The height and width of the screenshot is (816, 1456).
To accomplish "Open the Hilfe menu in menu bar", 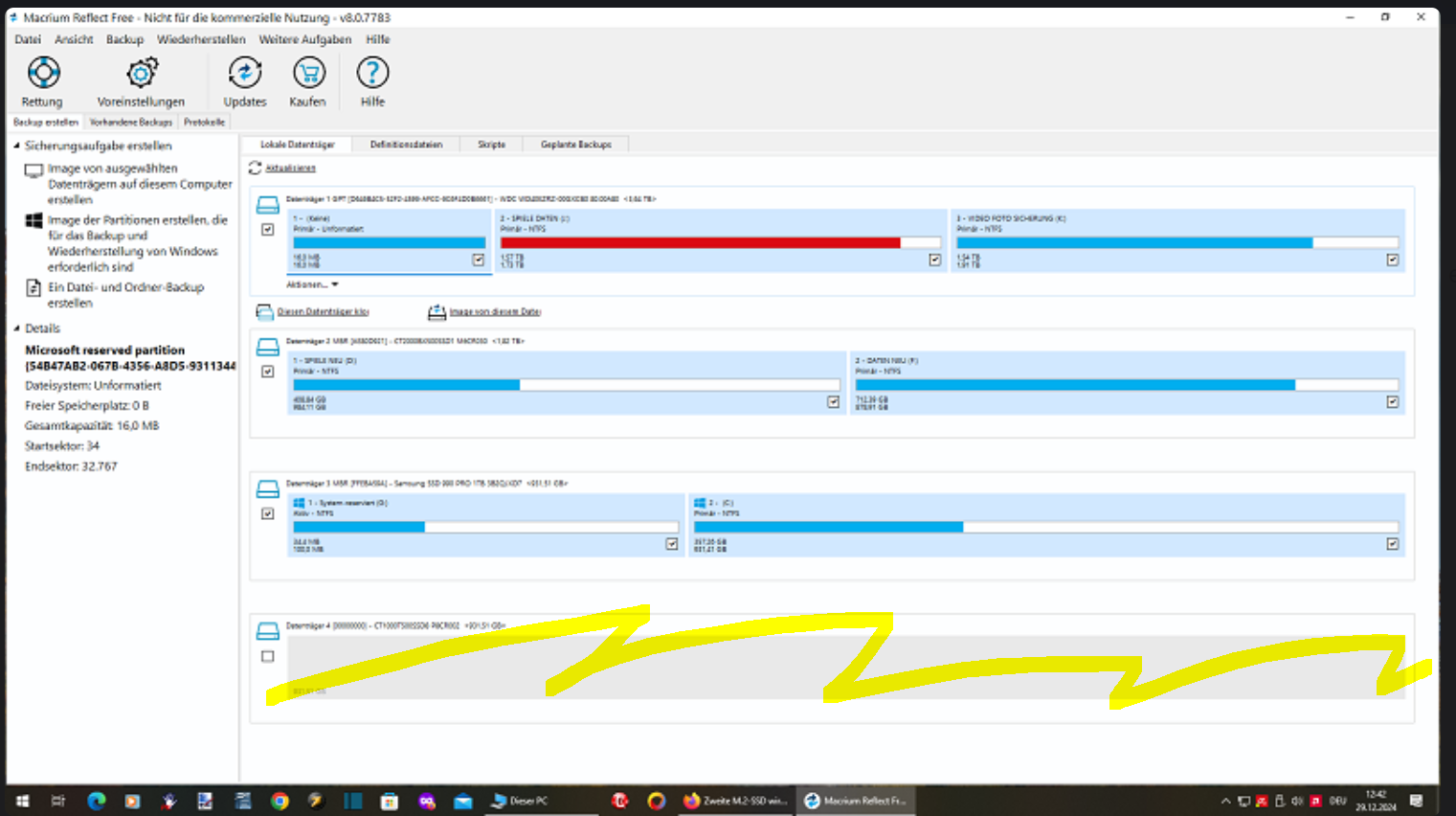I will (377, 39).
